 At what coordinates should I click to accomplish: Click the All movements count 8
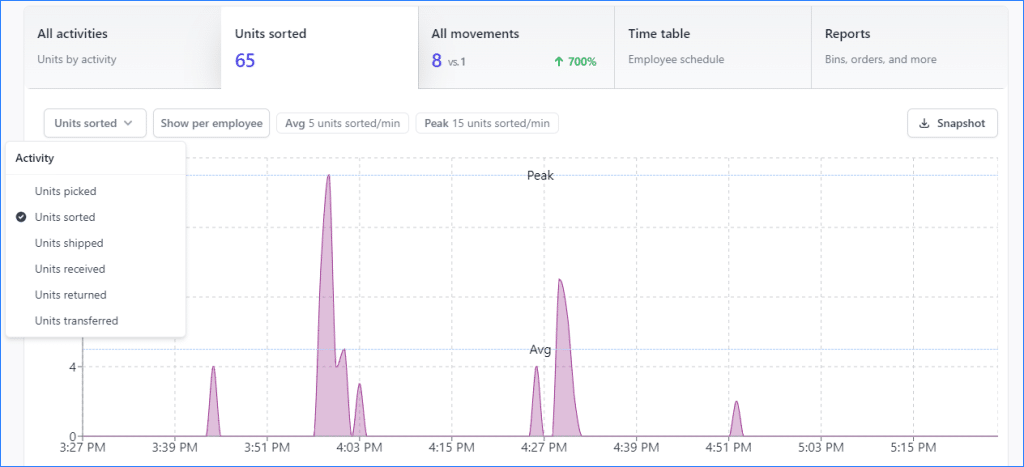tap(436, 61)
